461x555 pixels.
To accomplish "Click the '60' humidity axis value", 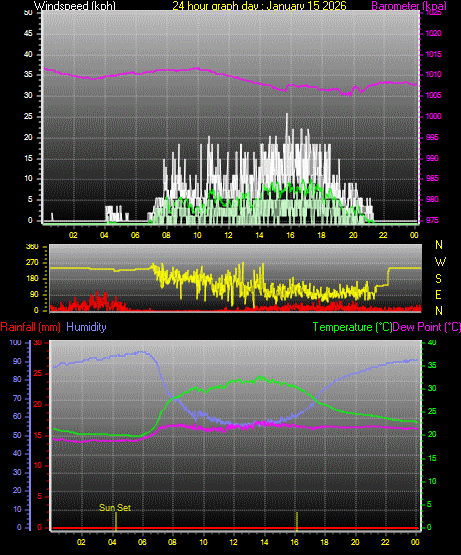I will pyautogui.click(x=17, y=416).
